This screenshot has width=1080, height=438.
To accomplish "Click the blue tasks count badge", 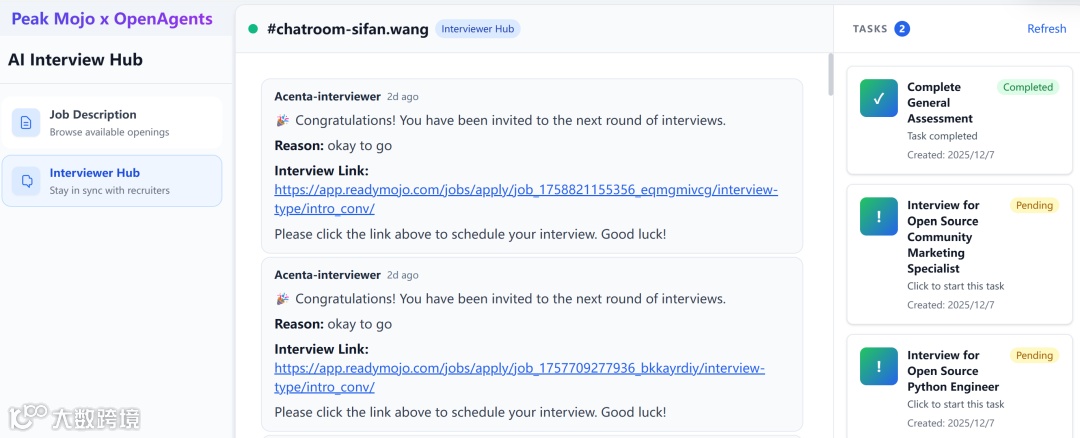I will 902,29.
